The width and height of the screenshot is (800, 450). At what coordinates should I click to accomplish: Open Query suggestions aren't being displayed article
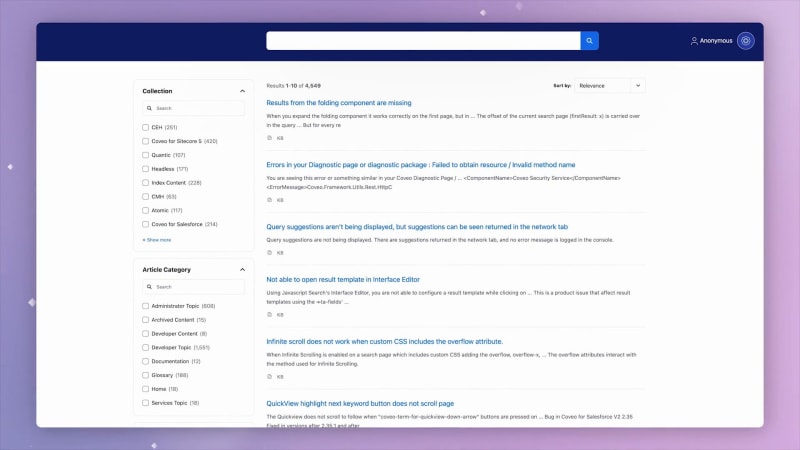417,227
